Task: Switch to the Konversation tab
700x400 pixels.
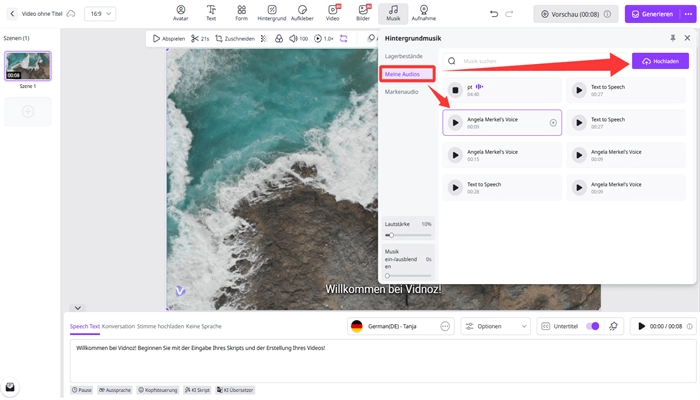Action: point(118,326)
